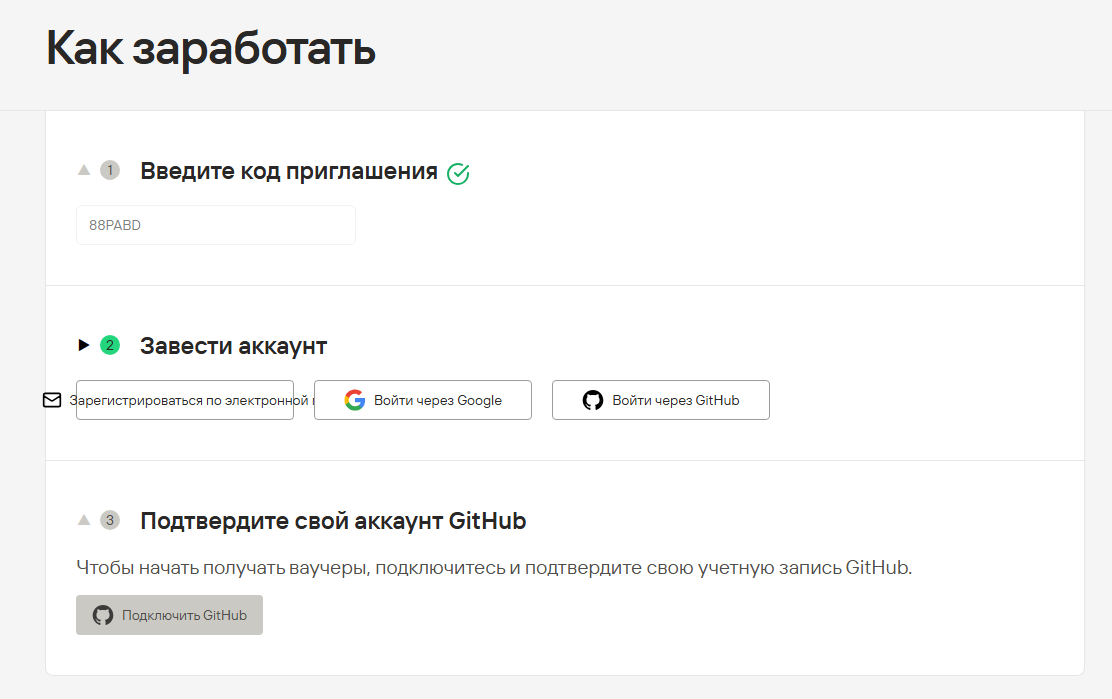Select the 'Подтвердите свой аккаунт GitHub' heading
Screen dimensions: 1112x699
click(x=333, y=521)
